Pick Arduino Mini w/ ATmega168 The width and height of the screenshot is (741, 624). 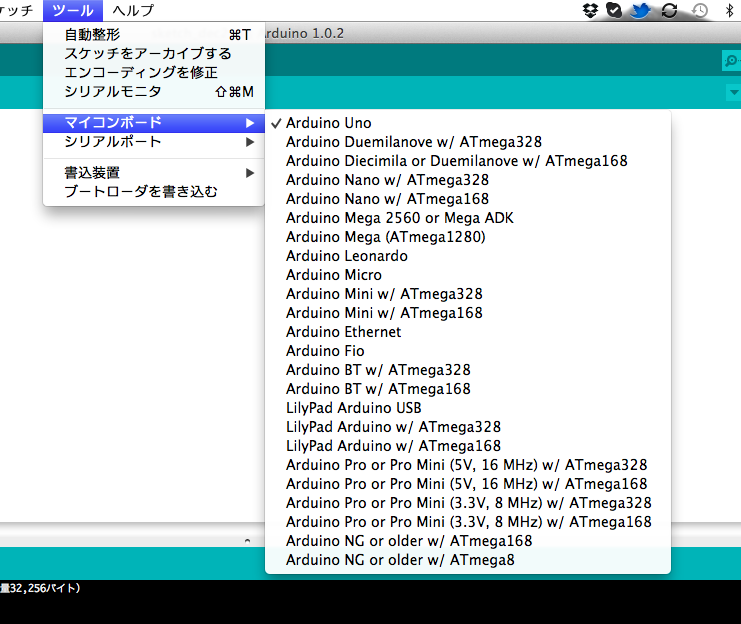point(468,313)
